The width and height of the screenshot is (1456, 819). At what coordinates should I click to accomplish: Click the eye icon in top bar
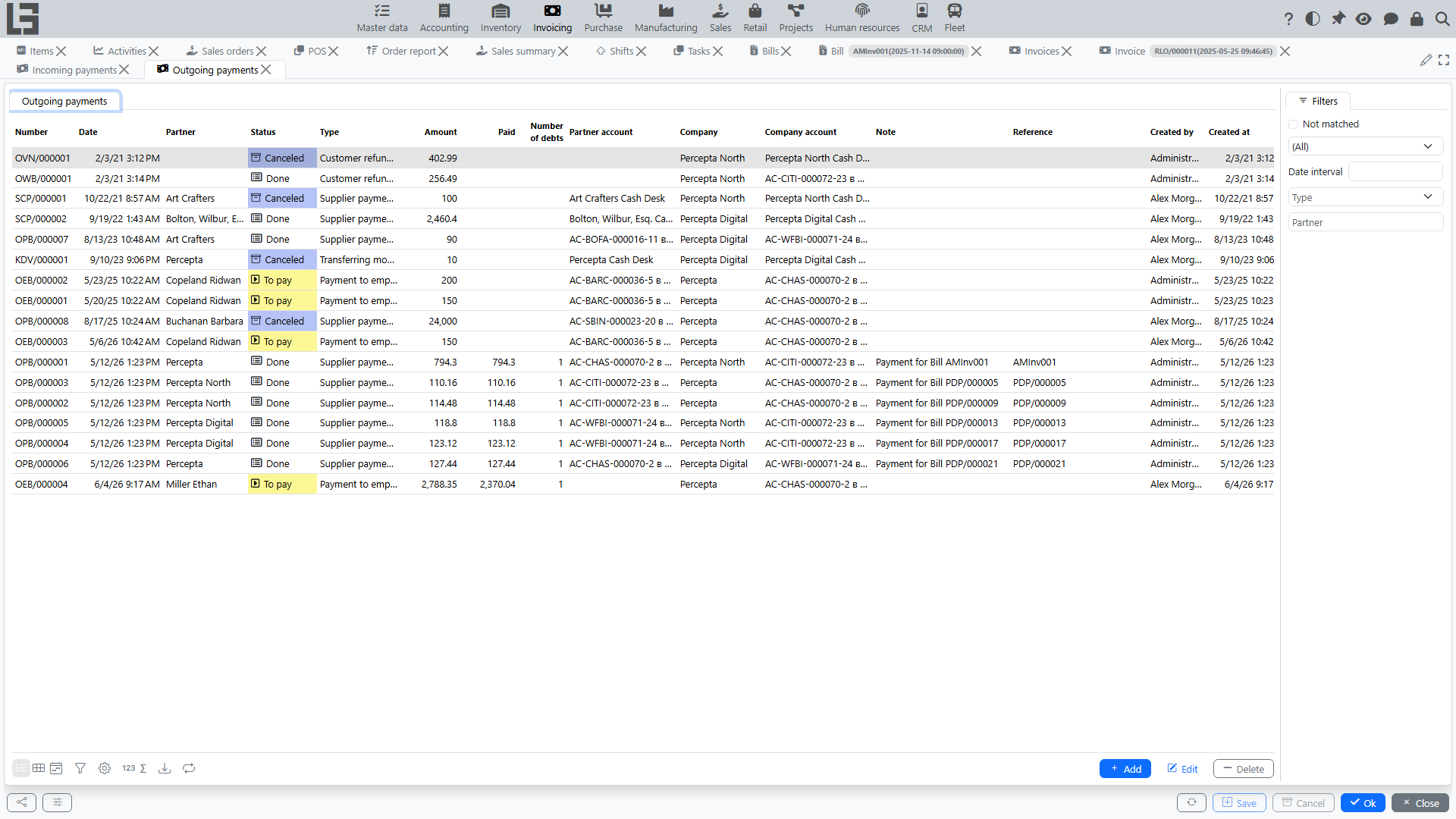(1363, 19)
